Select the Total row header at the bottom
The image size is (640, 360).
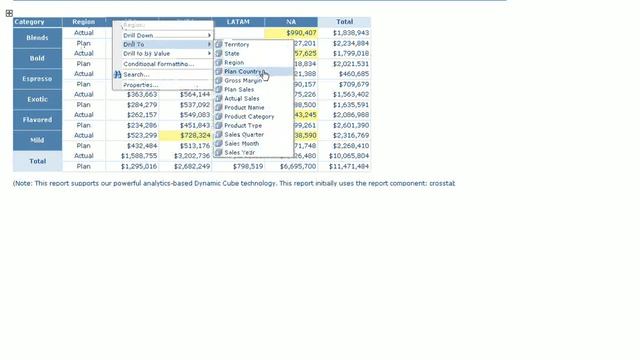click(38, 161)
